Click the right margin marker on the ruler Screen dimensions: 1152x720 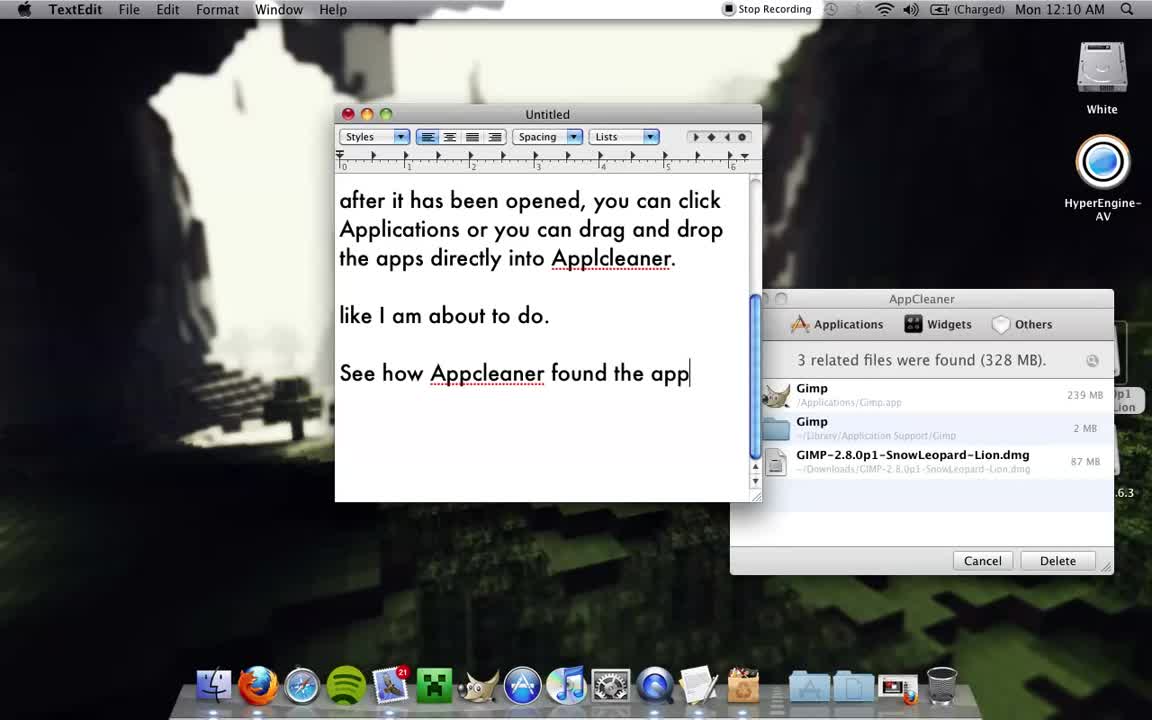pos(744,156)
